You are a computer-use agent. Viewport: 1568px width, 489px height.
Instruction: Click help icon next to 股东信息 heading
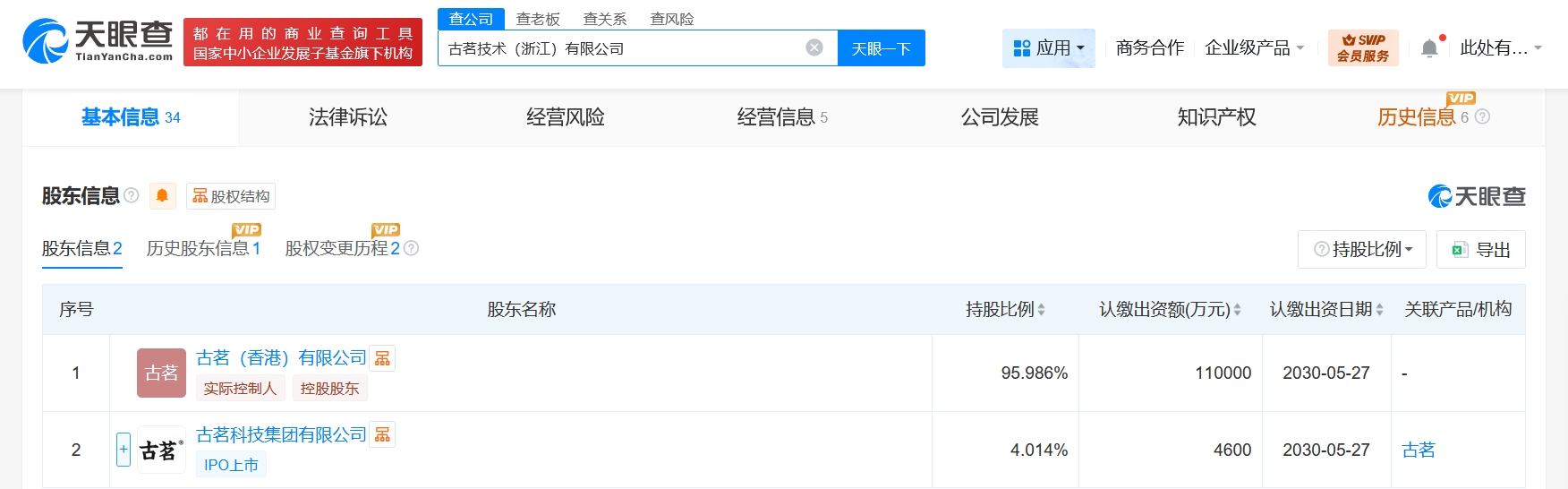pos(132,195)
